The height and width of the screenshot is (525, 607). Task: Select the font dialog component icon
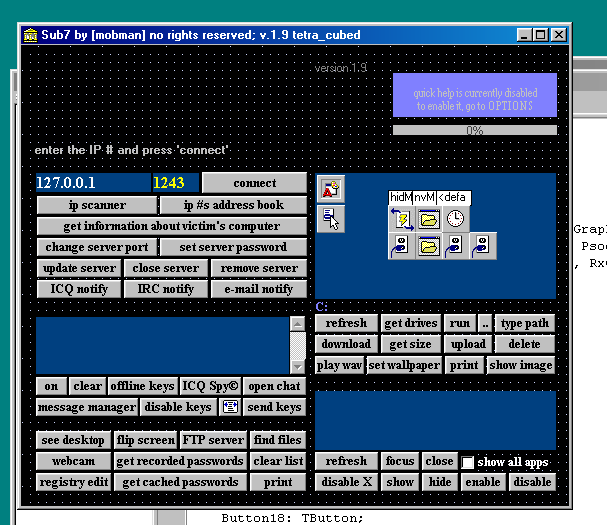point(331,189)
